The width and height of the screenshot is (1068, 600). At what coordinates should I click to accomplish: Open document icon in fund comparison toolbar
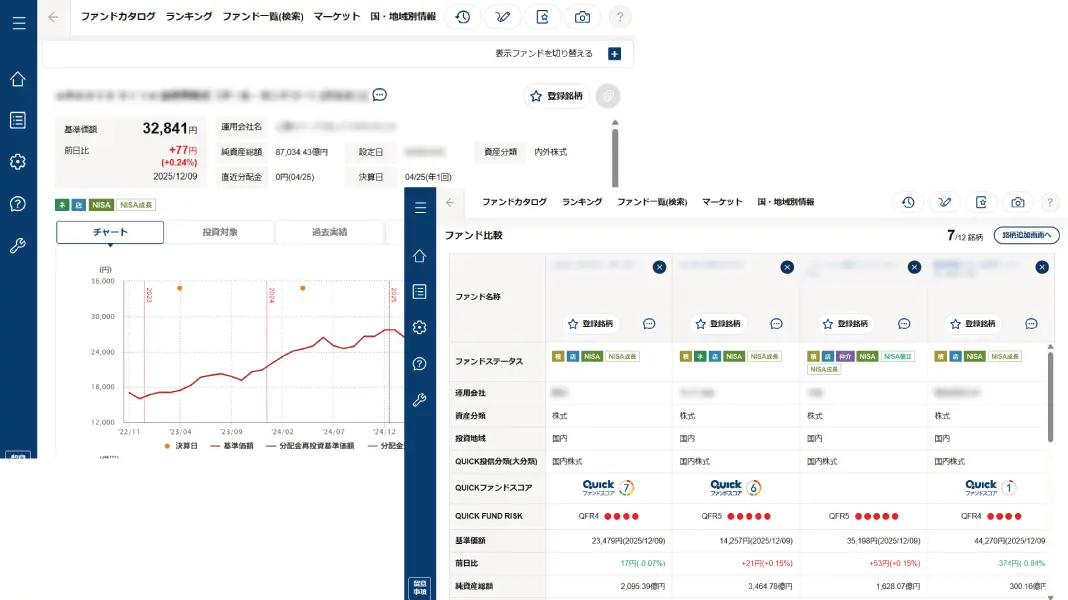tap(981, 202)
